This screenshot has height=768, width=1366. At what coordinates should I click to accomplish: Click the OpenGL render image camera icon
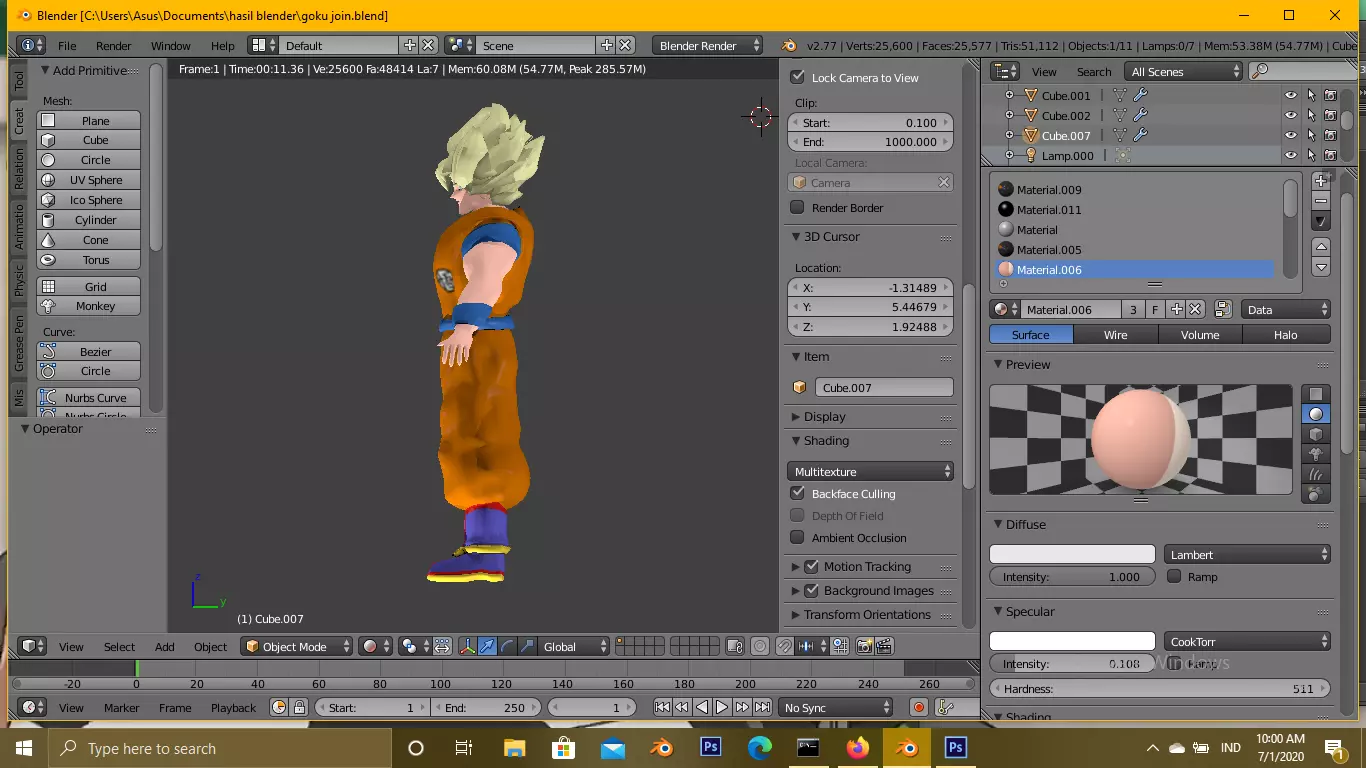[865, 646]
